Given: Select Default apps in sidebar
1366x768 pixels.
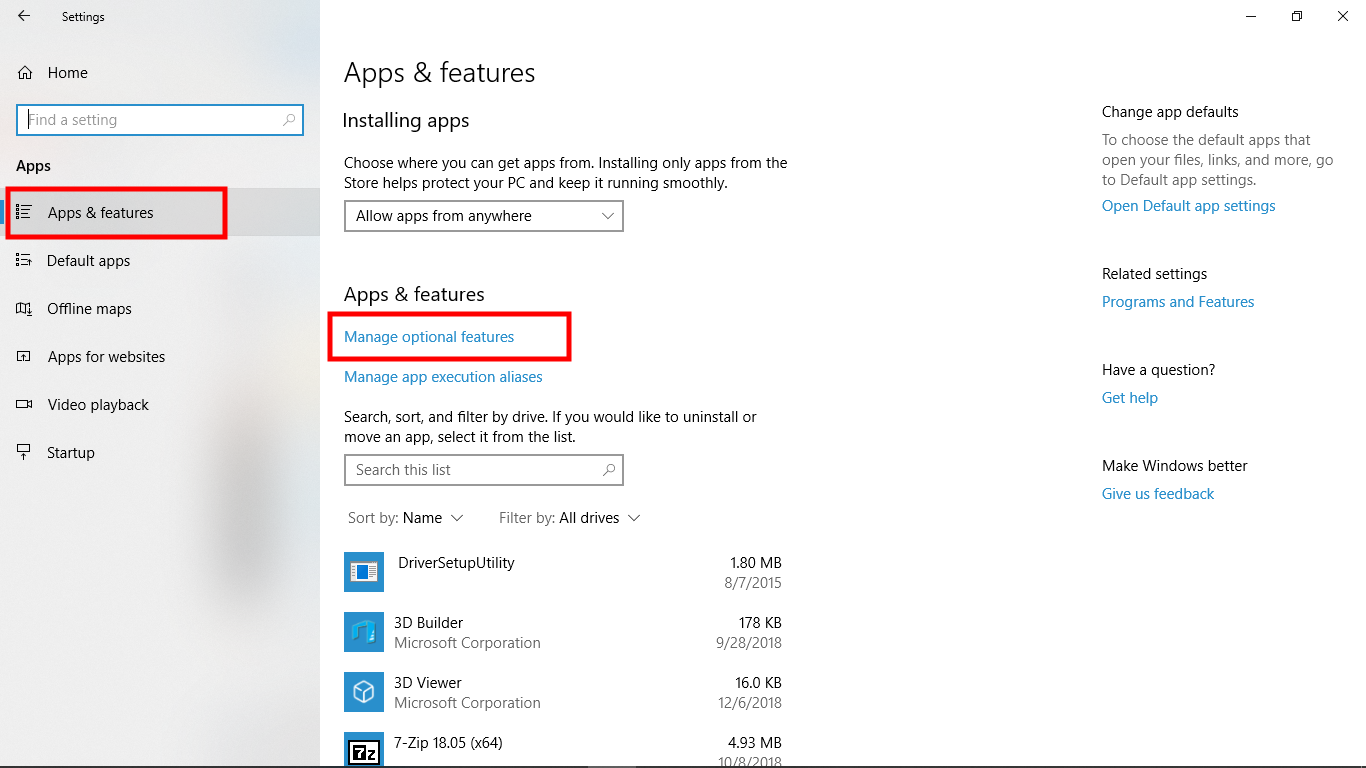Looking at the screenshot, I should (x=160, y=260).
